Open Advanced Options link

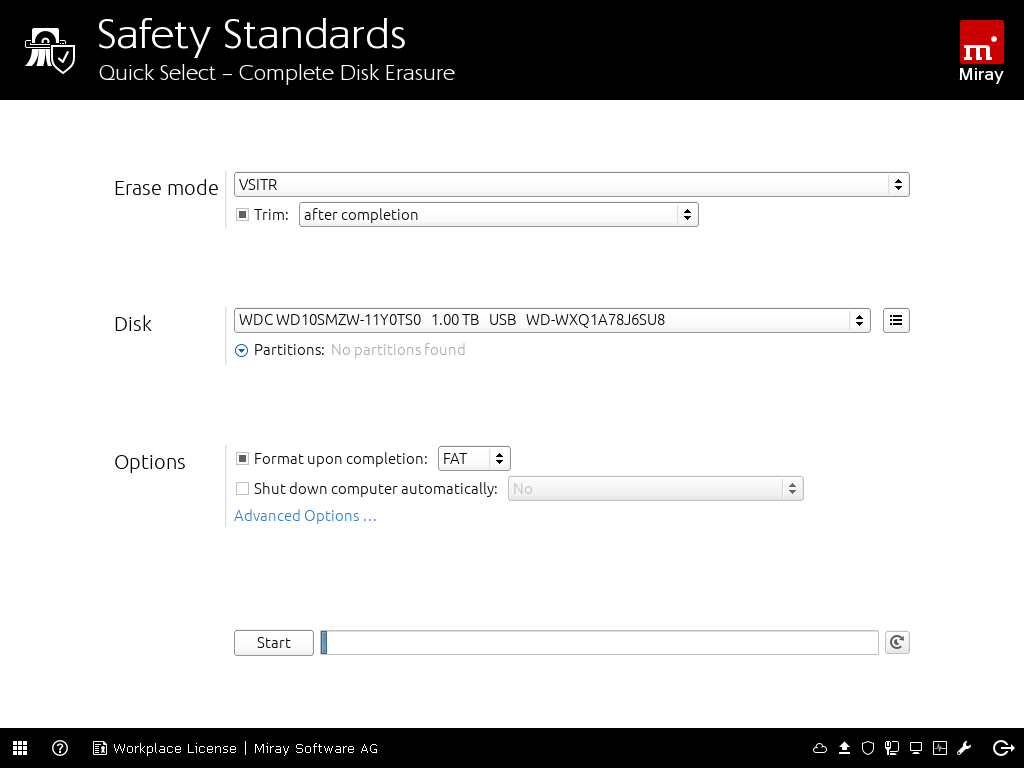tap(305, 516)
